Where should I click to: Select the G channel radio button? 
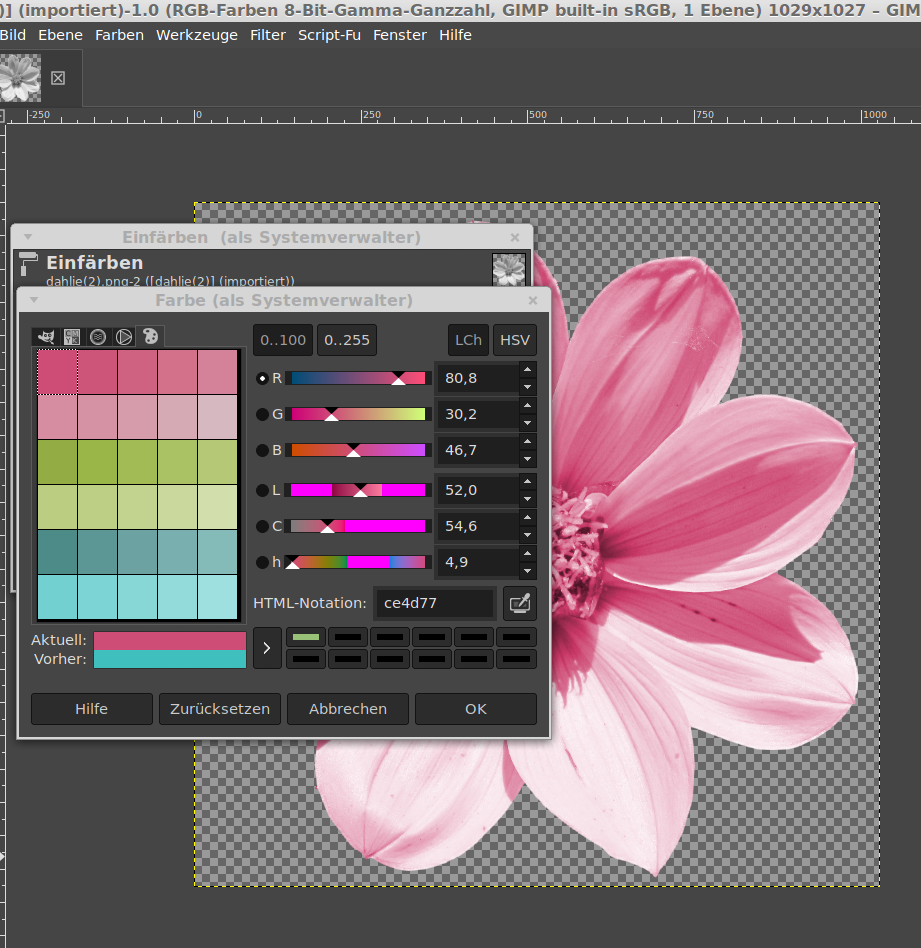[263, 414]
